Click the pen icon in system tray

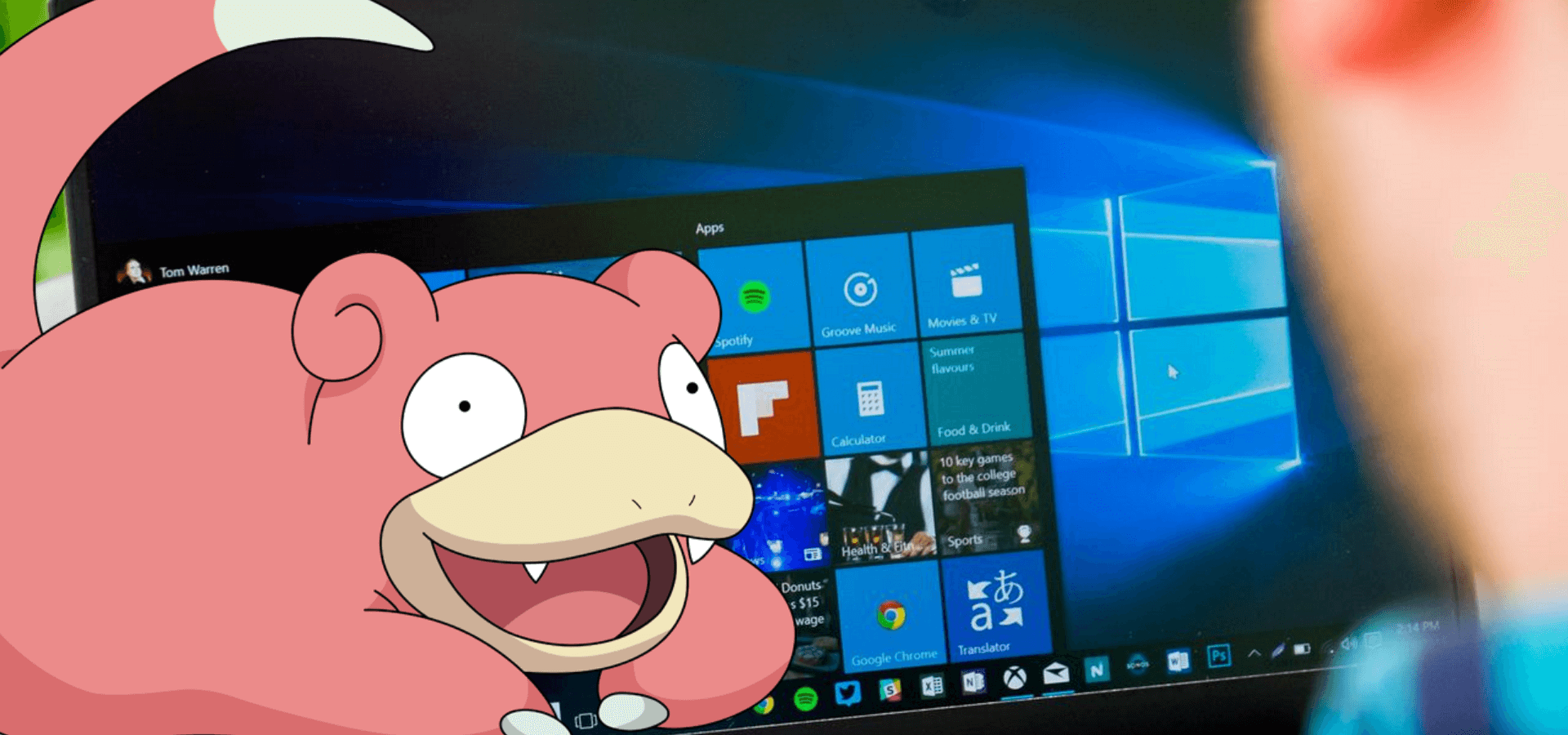[1278, 650]
